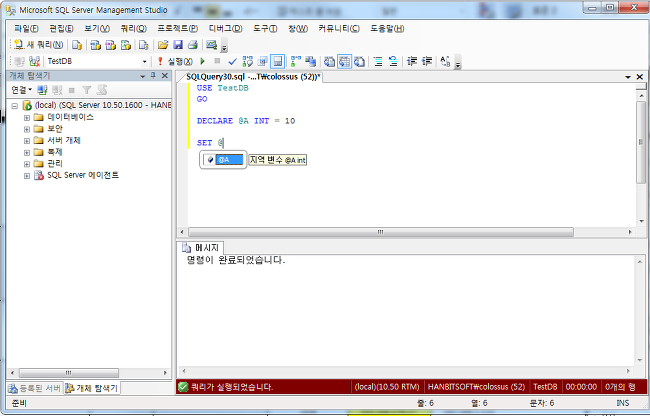Open the 디버그(D) menu
Image resolution: width=650 pixels, height=416 pixels.
tap(225, 29)
